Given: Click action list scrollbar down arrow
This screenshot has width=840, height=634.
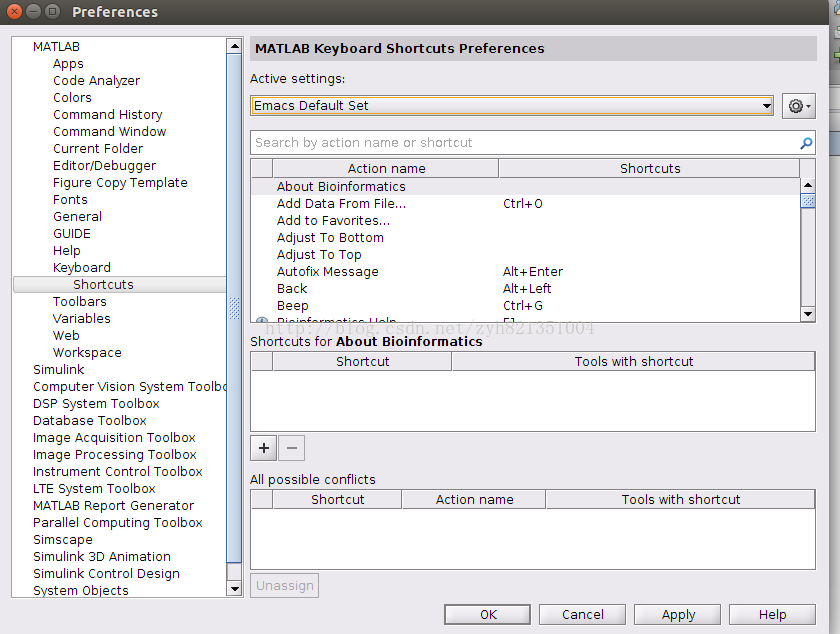Looking at the screenshot, I should click(x=808, y=314).
